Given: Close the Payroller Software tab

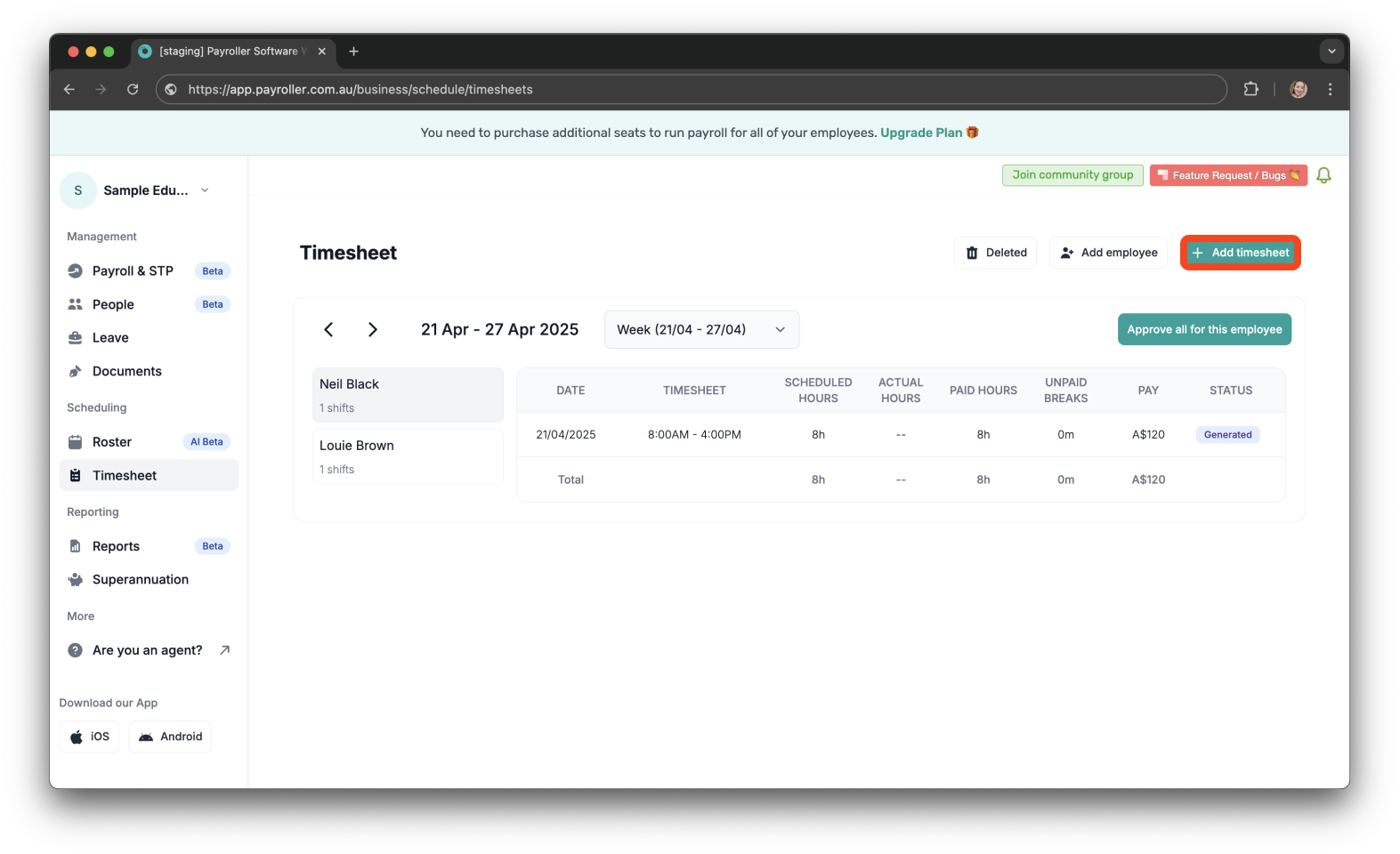Looking at the screenshot, I should pyautogui.click(x=322, y=52).
